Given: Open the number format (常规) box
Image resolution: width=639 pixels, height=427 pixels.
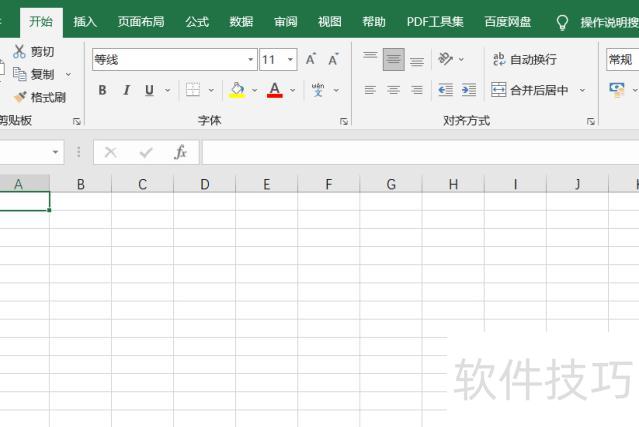Looking at the screenshot, I should pos(622,59).
